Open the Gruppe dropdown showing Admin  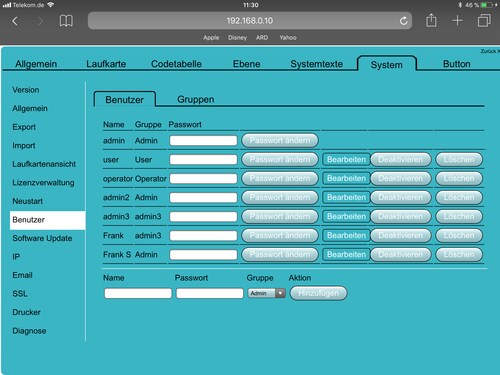(x=266, y=293)
